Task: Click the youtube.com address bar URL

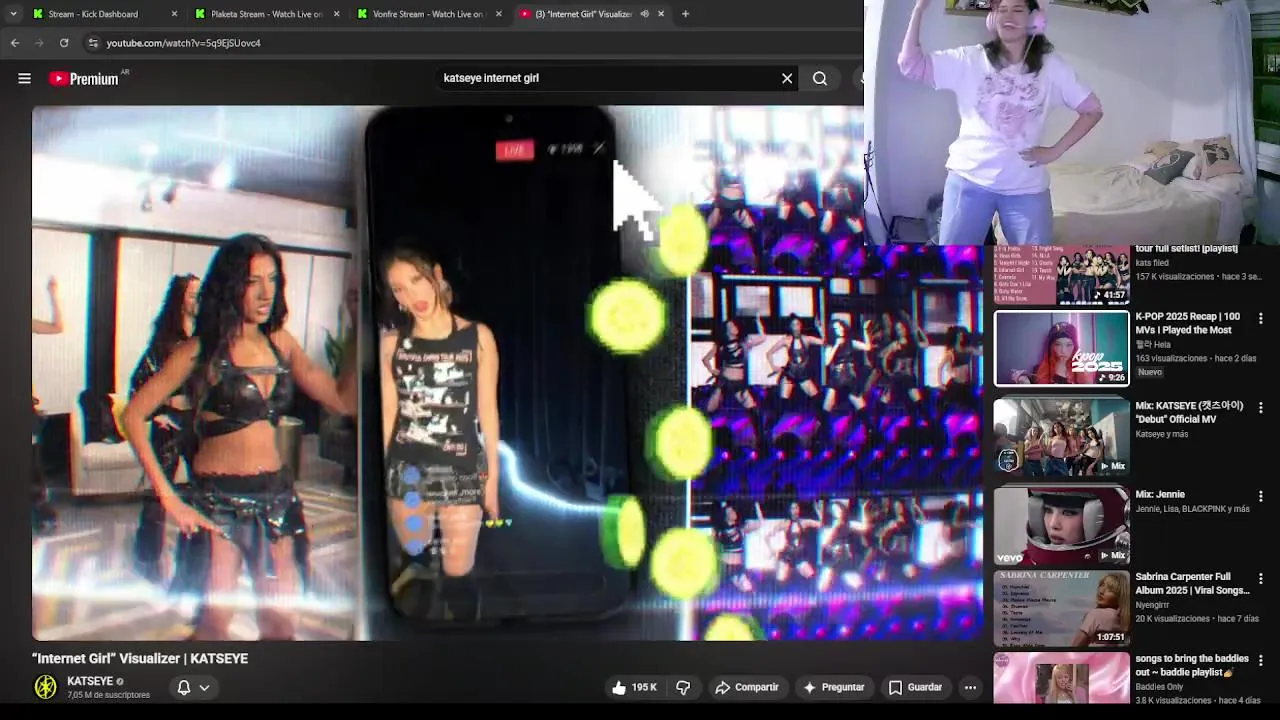Action: tap(184, 43)
